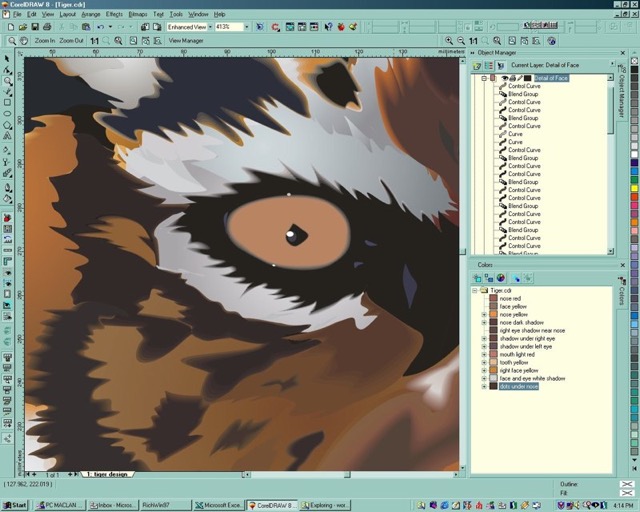The height and width of the screenshot is (512, 640).
Task: Click the Object Manager scroll down arrow
Action: click(611, 252)
